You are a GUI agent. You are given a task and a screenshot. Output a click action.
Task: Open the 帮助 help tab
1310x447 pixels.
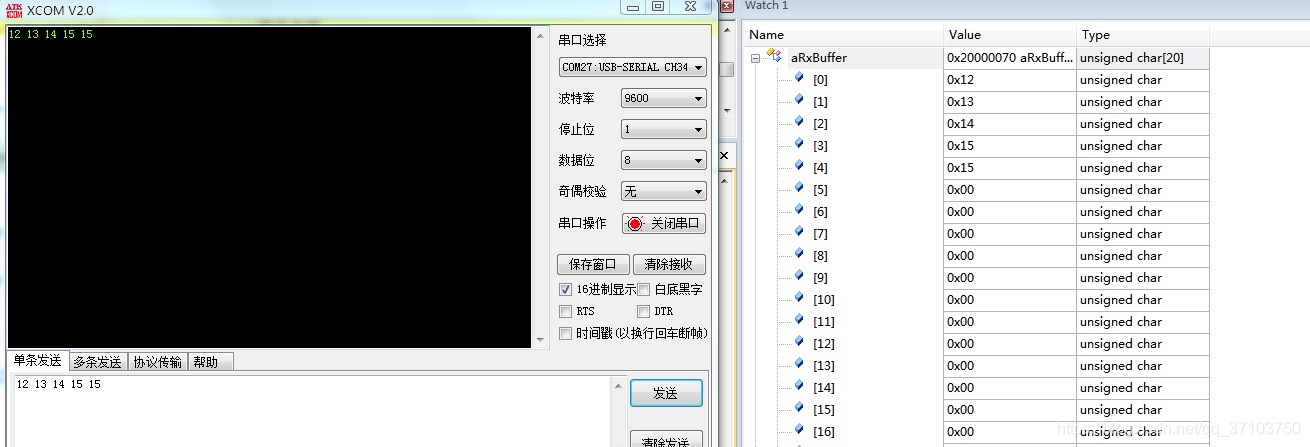point(211,362)
